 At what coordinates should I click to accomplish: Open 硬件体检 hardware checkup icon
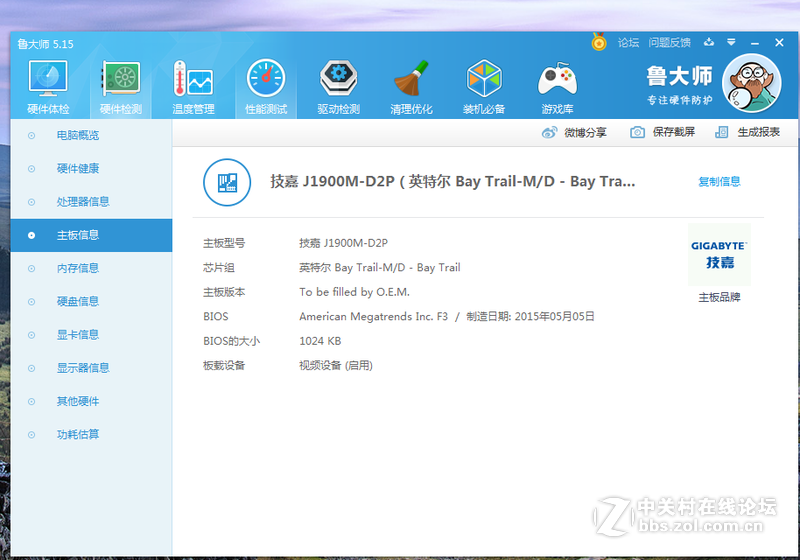coord(48,79)
